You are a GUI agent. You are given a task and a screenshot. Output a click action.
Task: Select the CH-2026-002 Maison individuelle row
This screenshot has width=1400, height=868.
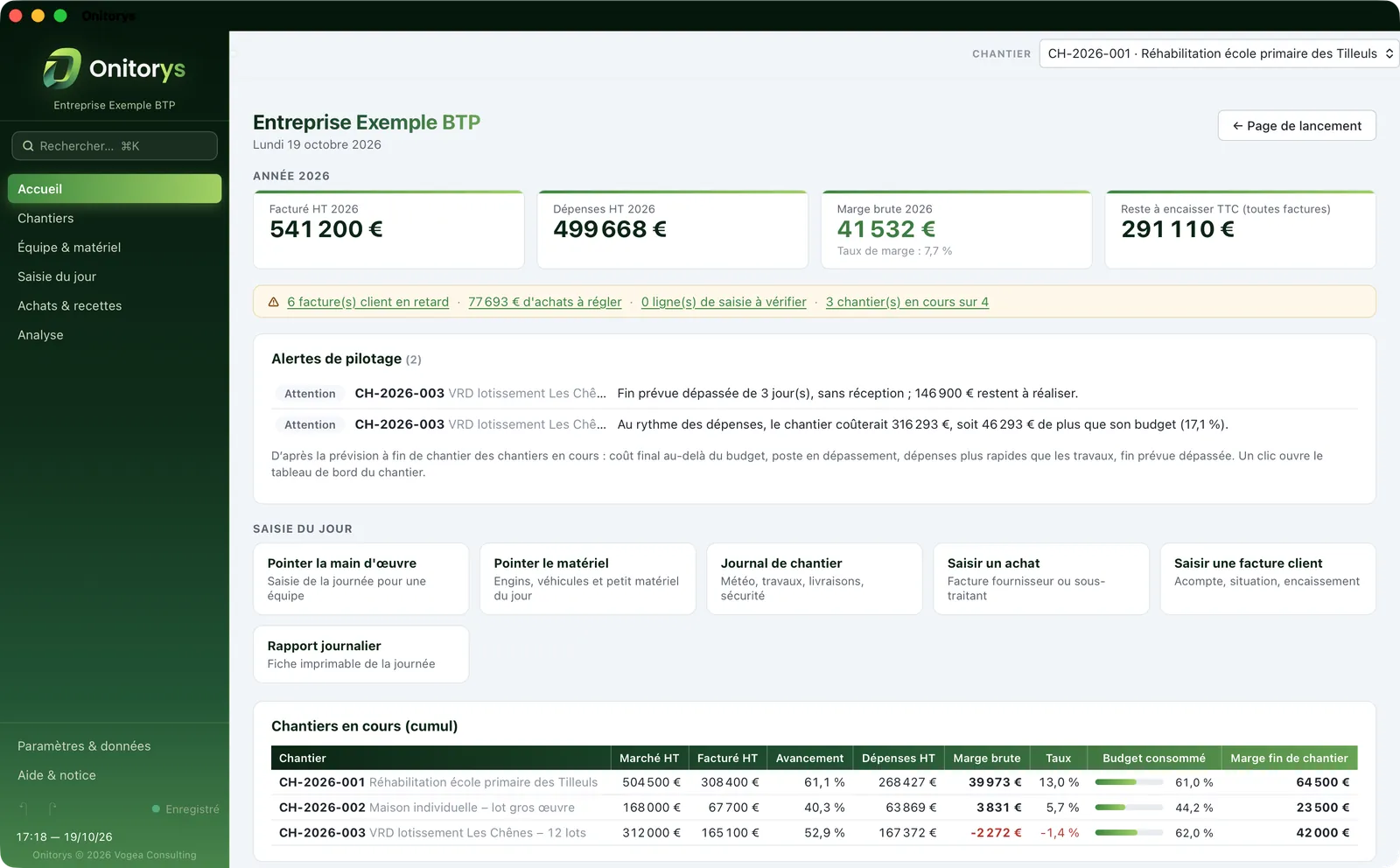[x=815, y=808]
